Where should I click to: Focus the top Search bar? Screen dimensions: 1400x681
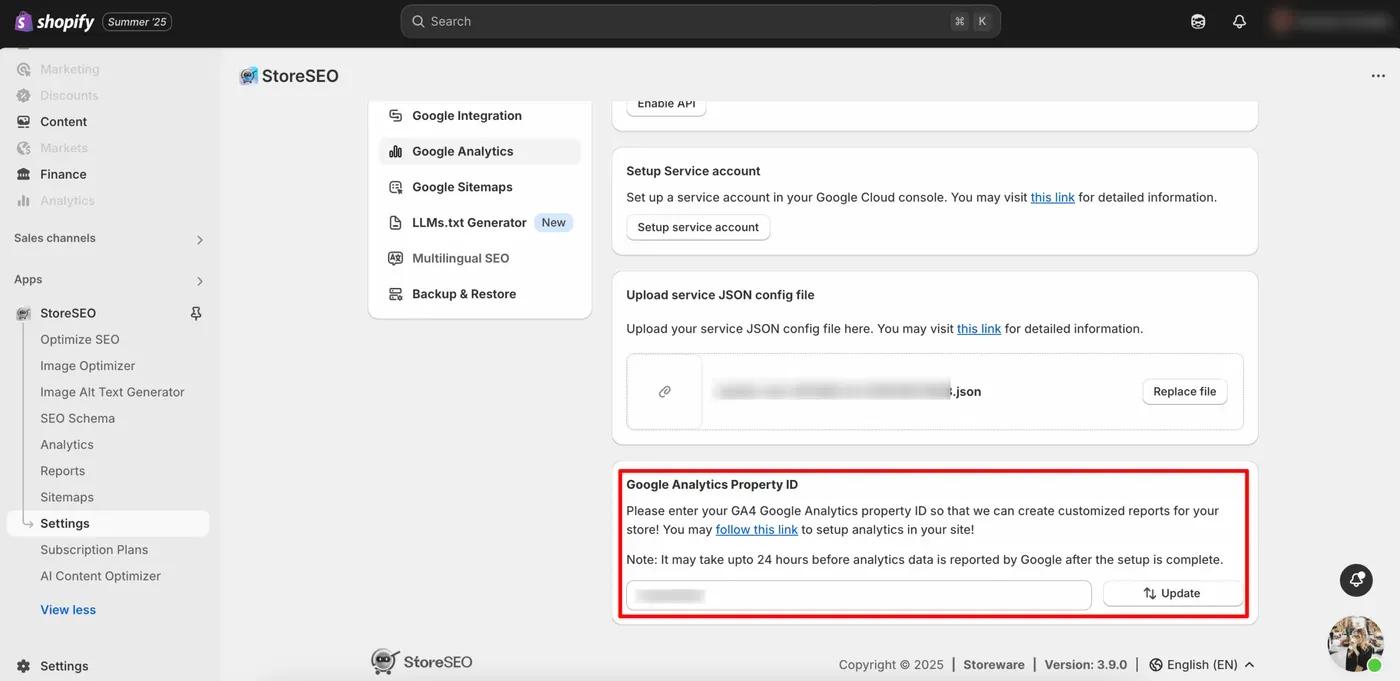(700, 21)
